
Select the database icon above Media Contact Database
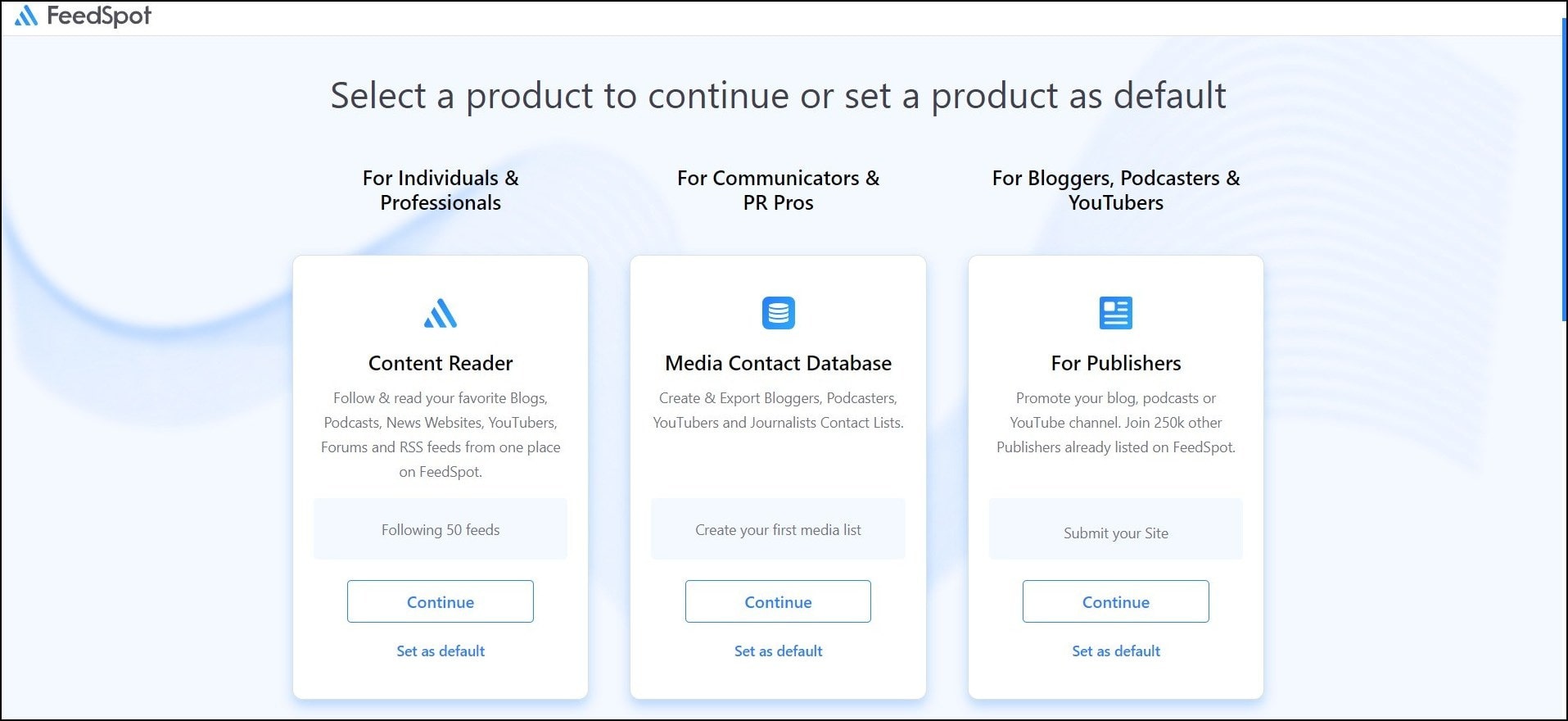click(x=777, y=312)
